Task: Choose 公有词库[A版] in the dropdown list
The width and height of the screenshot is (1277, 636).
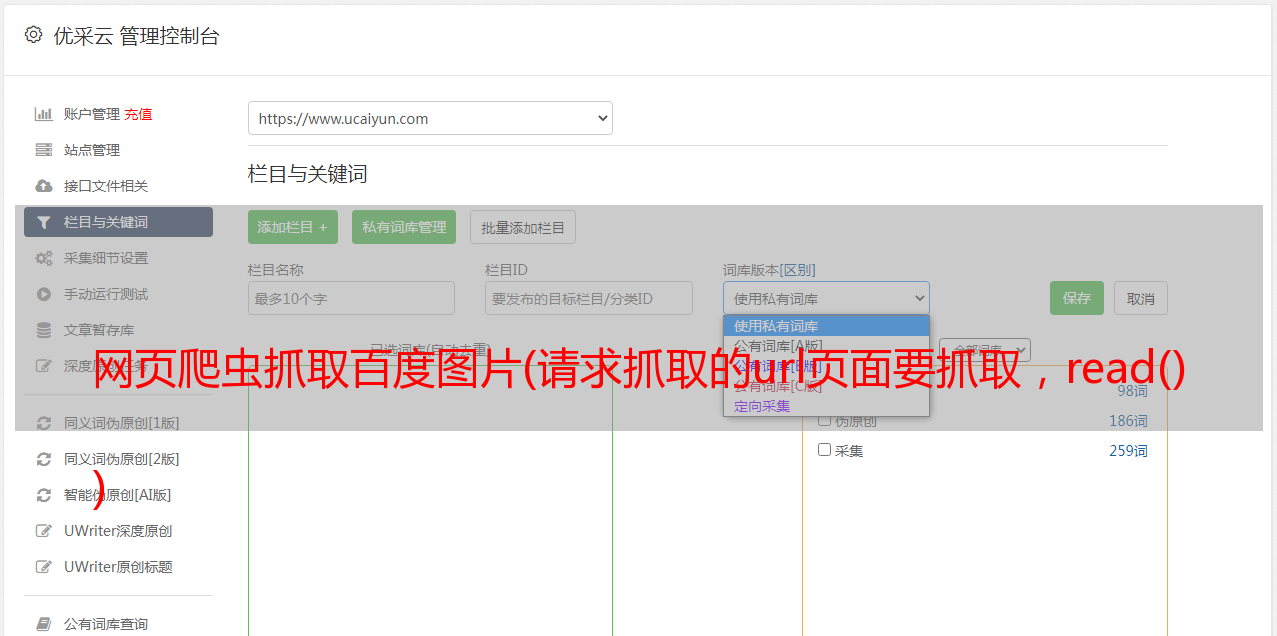Action: point(826,345)
